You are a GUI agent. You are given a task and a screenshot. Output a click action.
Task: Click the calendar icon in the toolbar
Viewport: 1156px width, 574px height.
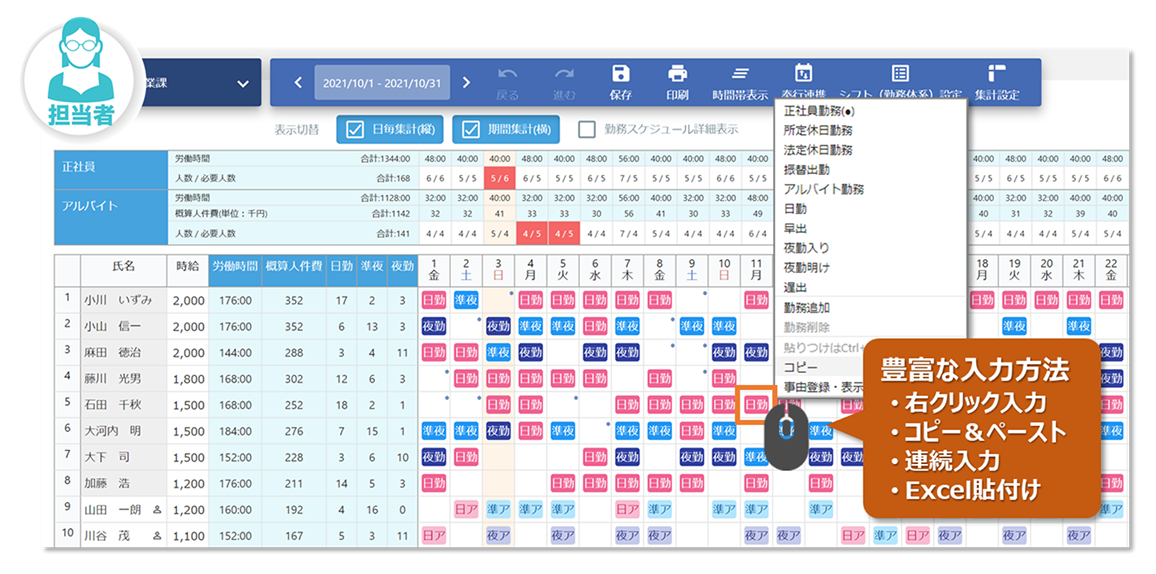(x=803, y=73)
